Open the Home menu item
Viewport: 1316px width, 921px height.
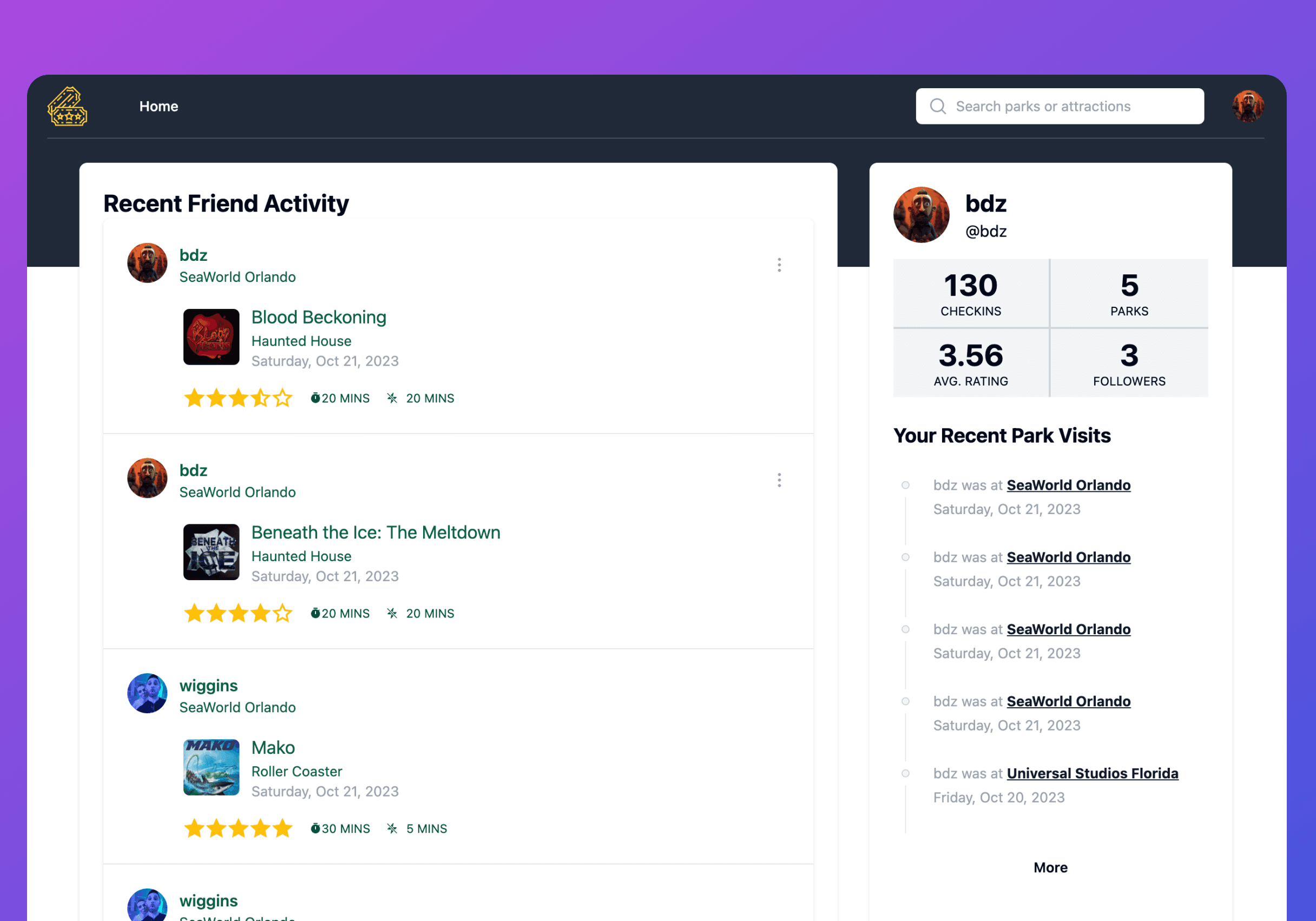tap(158, 107)
